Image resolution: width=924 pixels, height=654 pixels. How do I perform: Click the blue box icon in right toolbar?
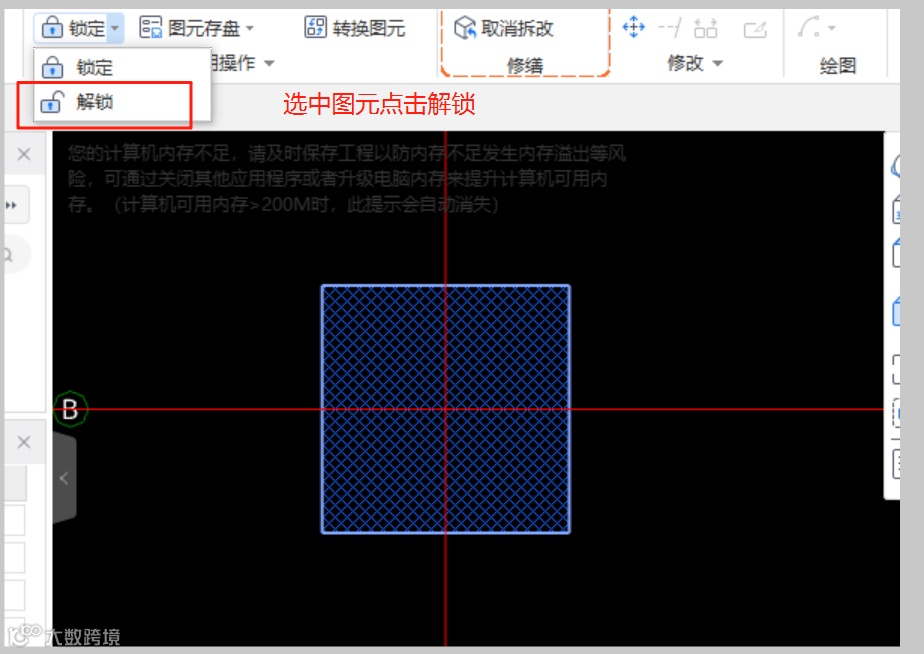pos(896,311)
